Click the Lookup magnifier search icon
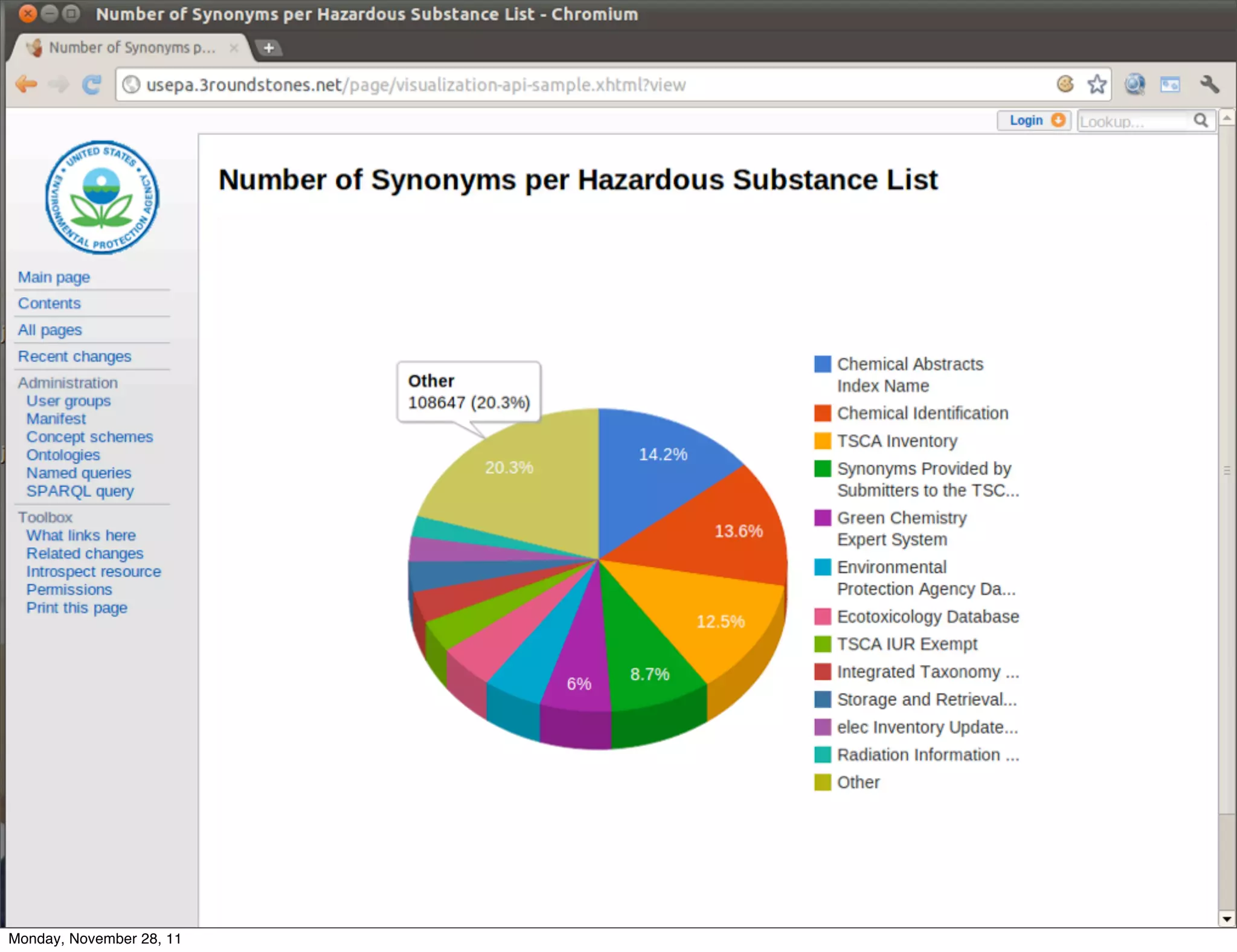1237x952 pixels. click(1201, 121)
